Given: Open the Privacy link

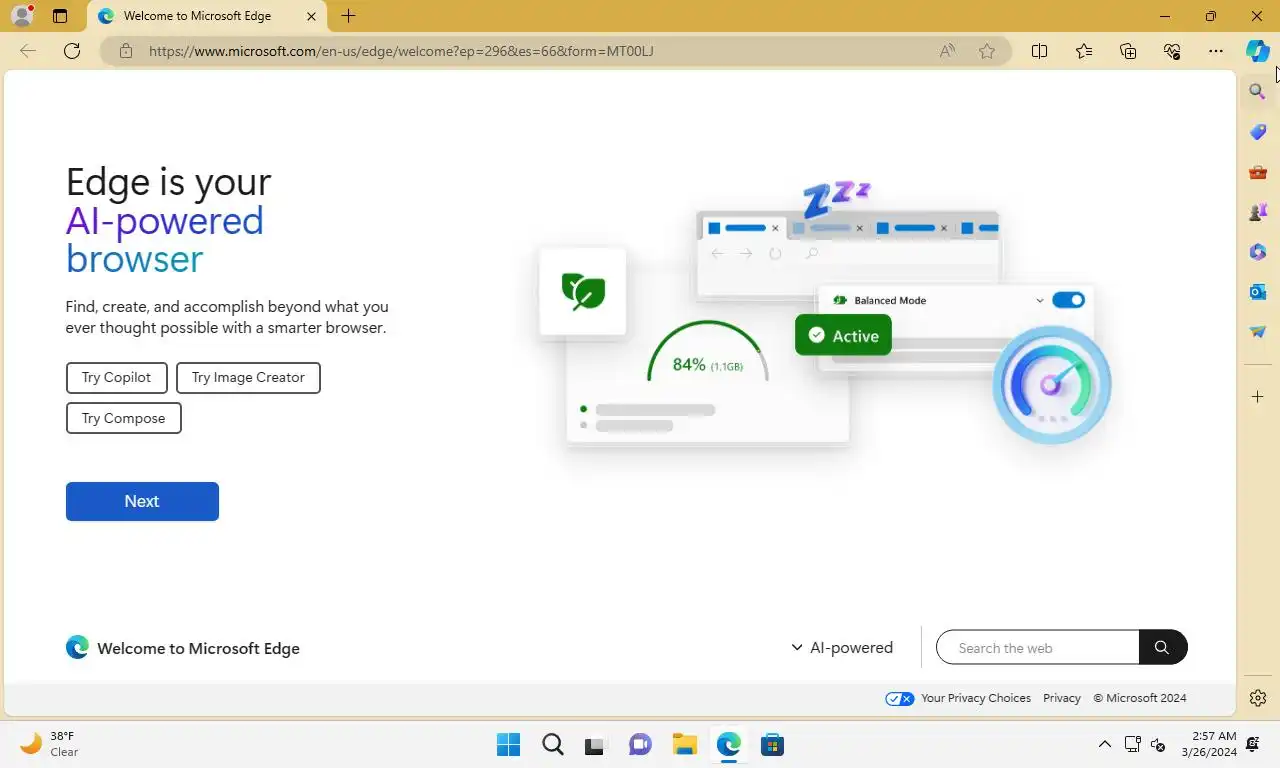Looking at the screenshot, I should coord(1062,698).
